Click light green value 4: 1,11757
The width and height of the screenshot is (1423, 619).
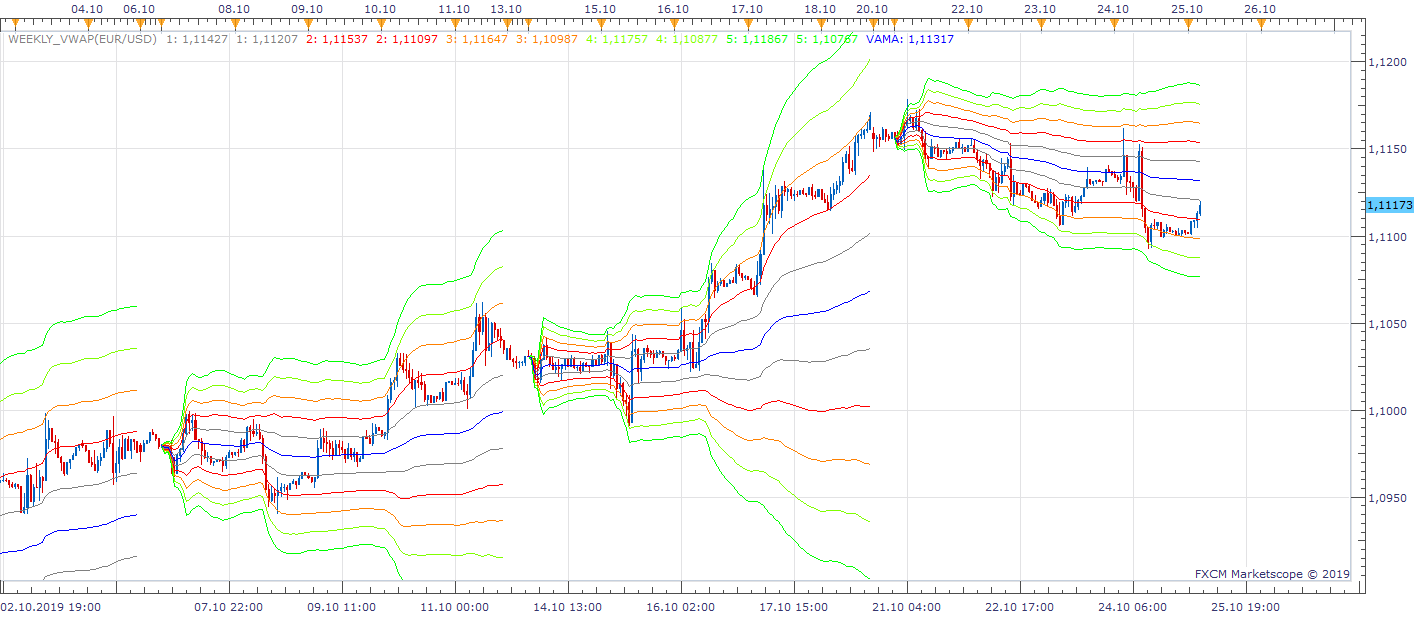[x=618, y=39]
